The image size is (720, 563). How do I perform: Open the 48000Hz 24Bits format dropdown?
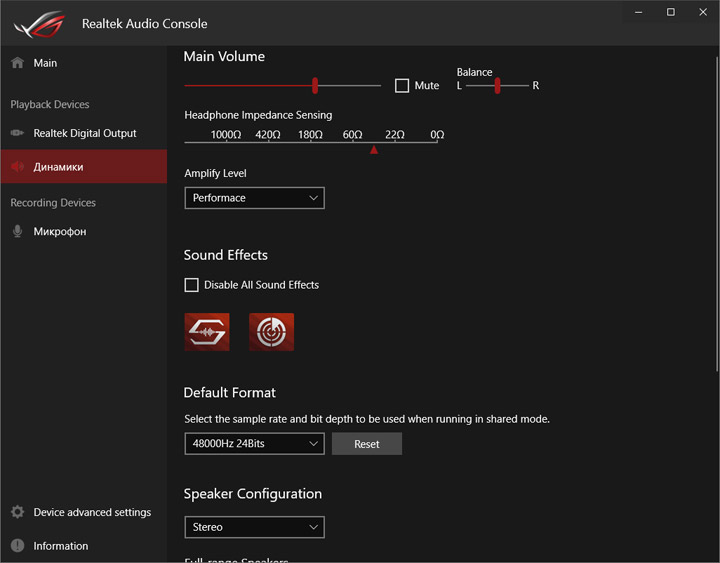pyautogui.click(x=254, y=443)
